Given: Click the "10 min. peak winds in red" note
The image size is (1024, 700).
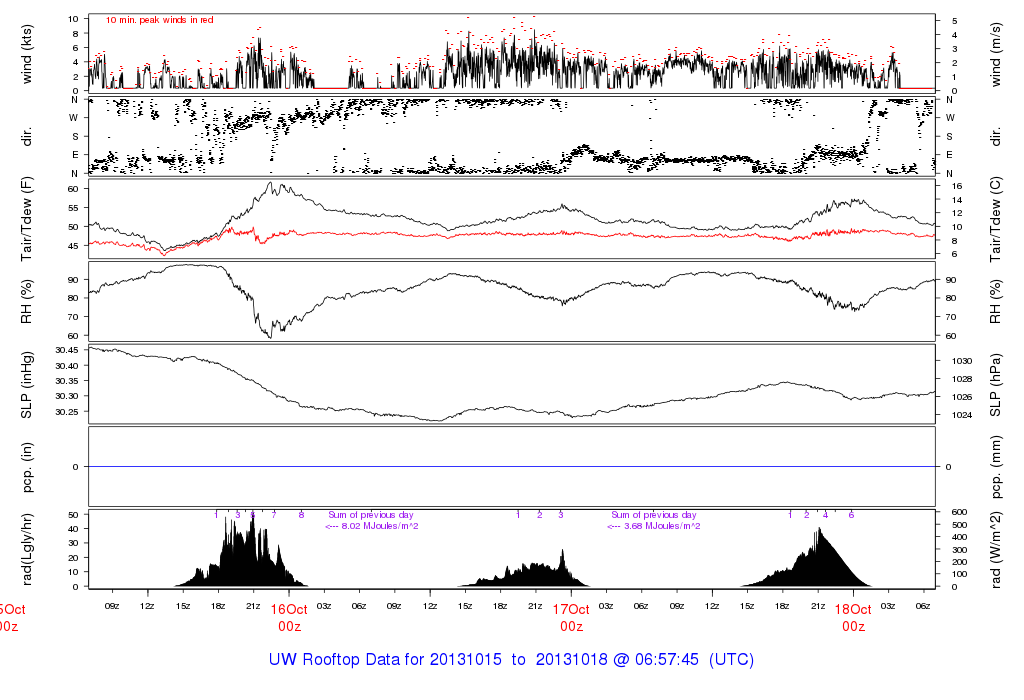Looking at the screenshot, I should pyautogui.click(x=159, y=20).
